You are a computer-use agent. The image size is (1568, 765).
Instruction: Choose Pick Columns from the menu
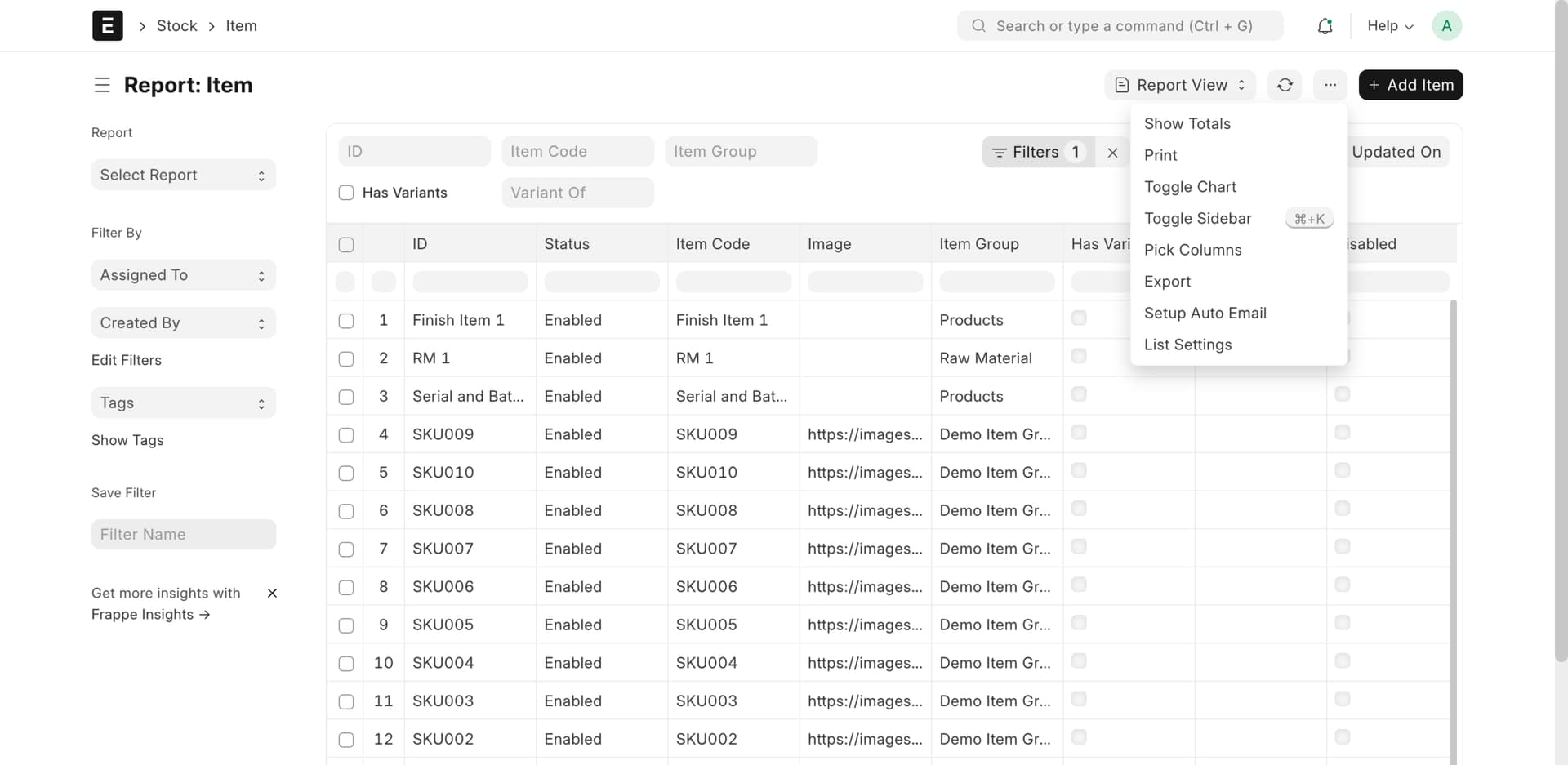tap(1192, 250)
